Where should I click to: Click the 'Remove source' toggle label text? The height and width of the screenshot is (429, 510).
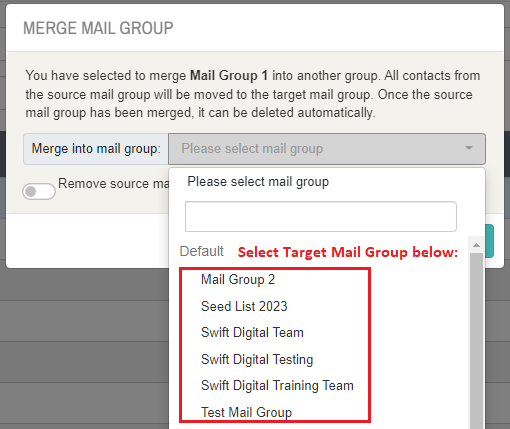[x=113, y=183]
